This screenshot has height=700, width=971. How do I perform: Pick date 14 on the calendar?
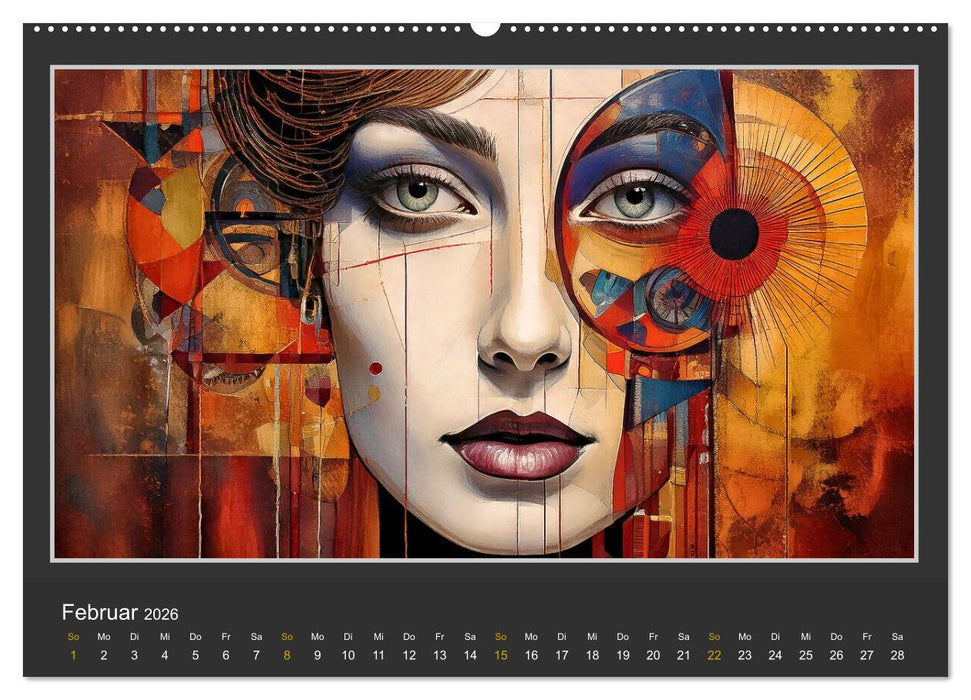point(470,655)
